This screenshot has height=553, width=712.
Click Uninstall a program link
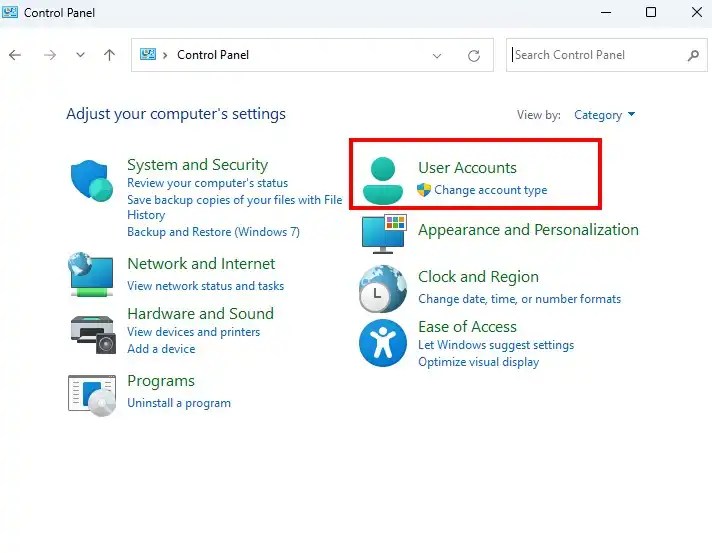click(x=179, y=403)
